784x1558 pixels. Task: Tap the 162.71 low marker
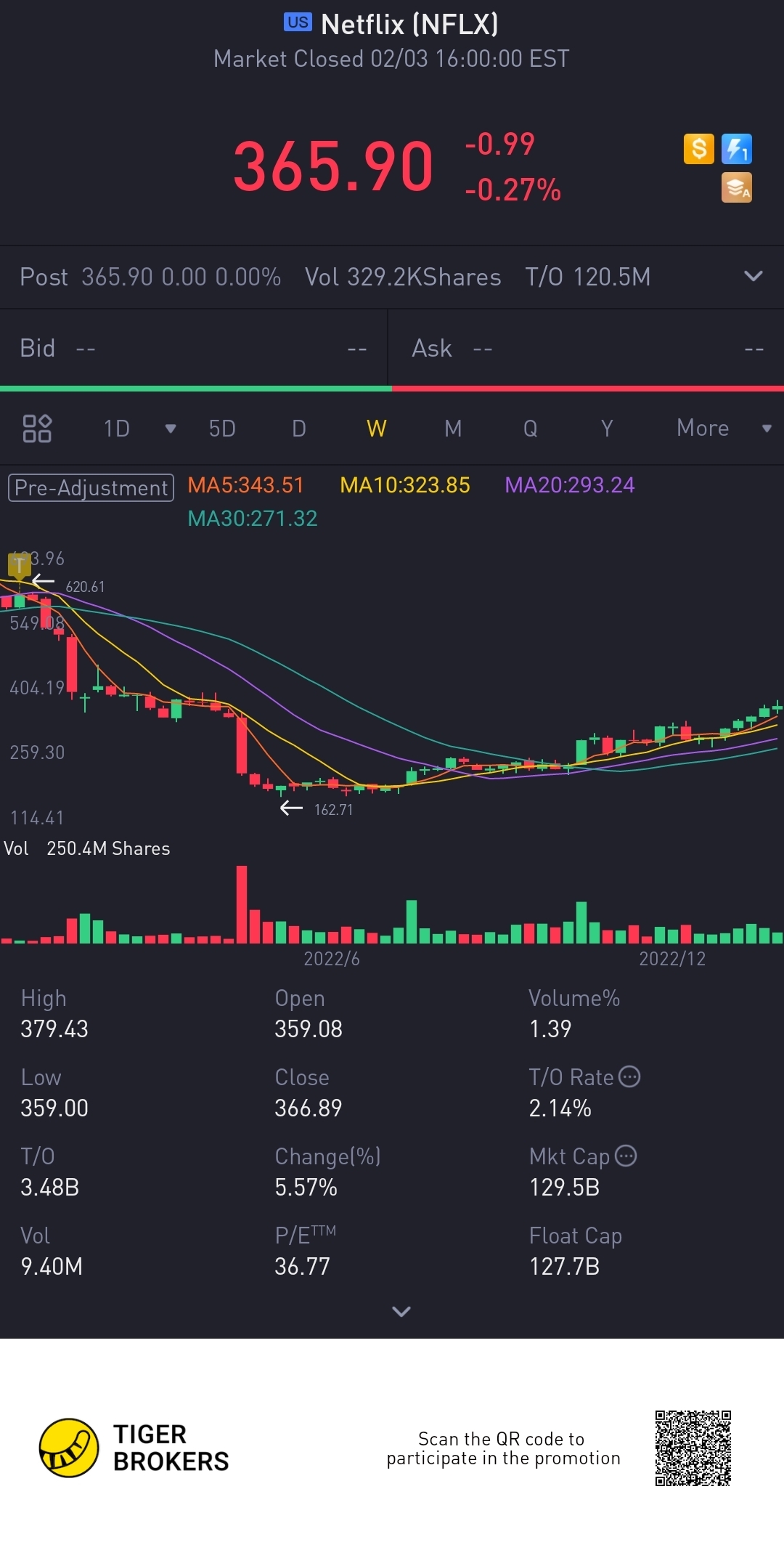pyautogui.click(x=333, y=810)
